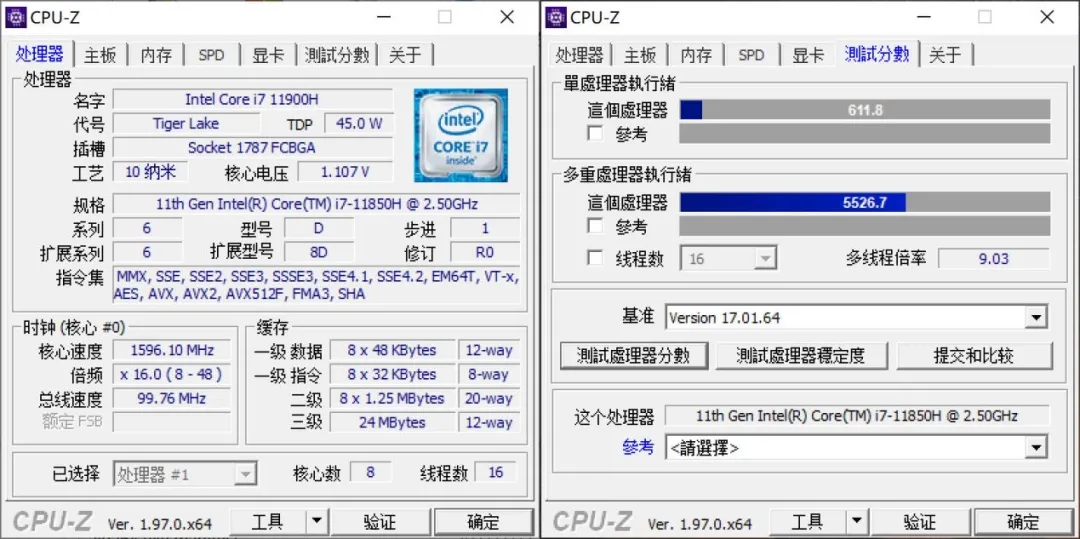Click the 名字 field Intel Core i7 11900H

252,100
